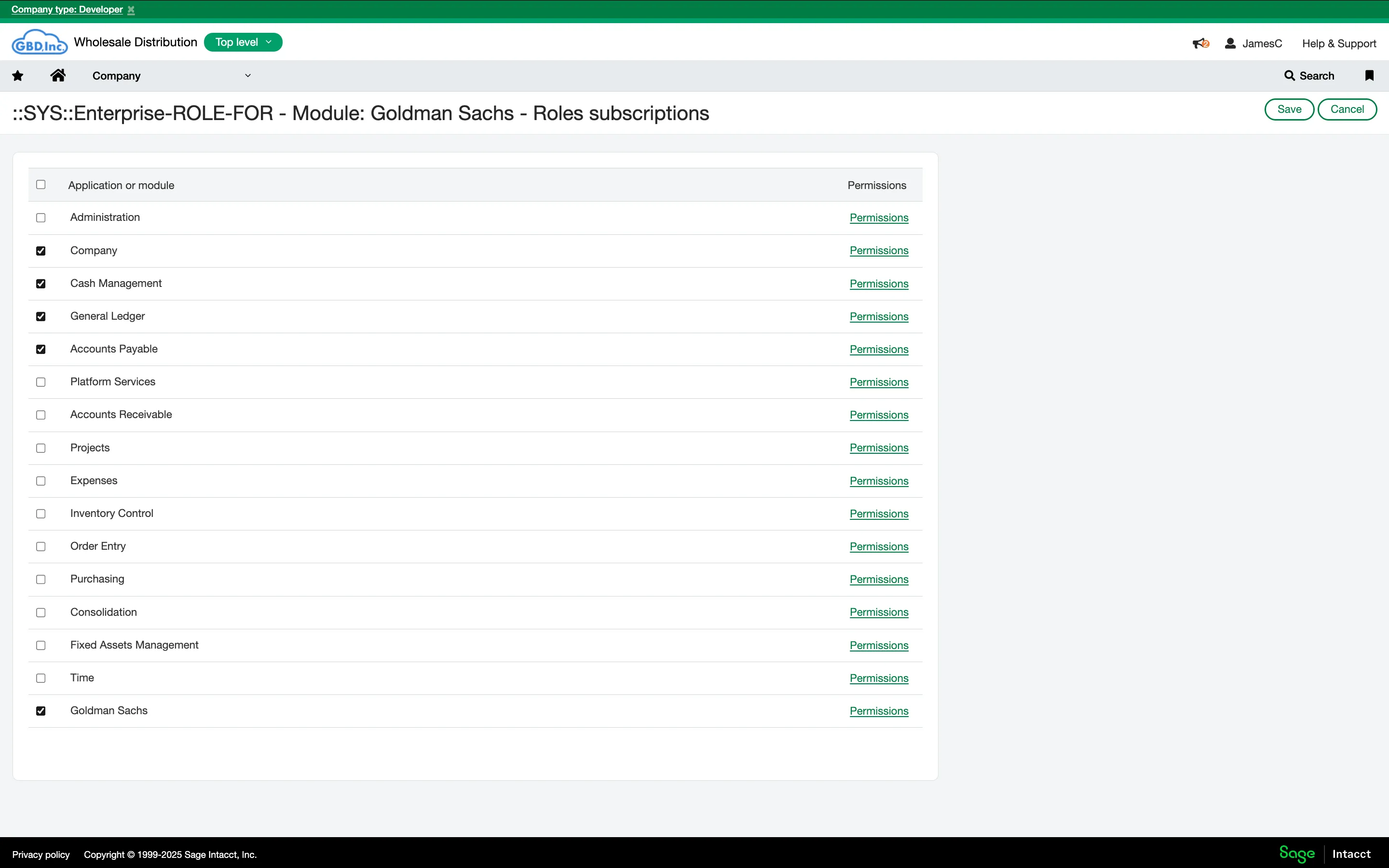The image size is (1389, 868).
Task: Click the favorites star icon
Action: pyautogui.click(x=18, y=76)
